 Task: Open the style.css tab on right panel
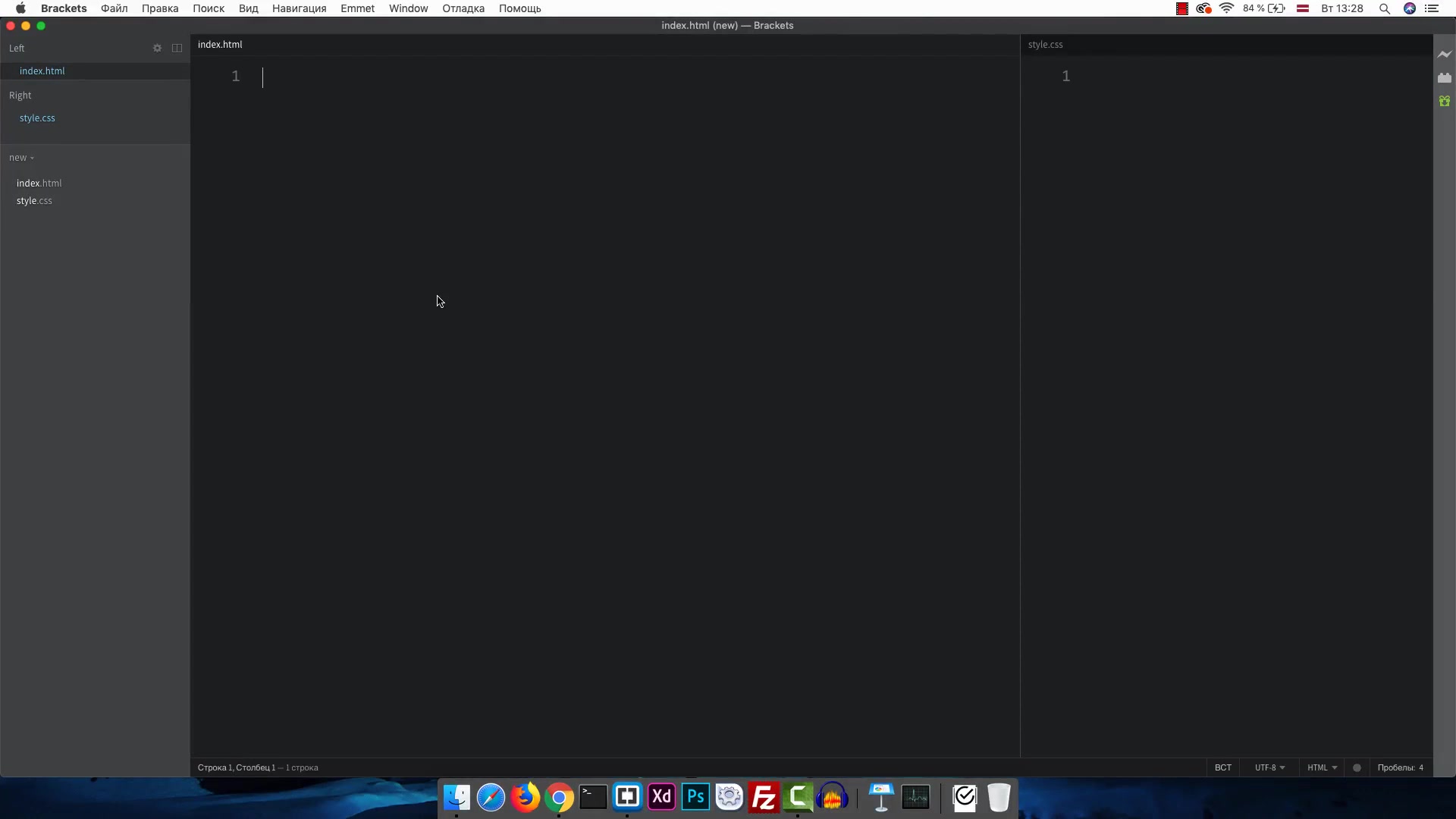coord(1045,44)
